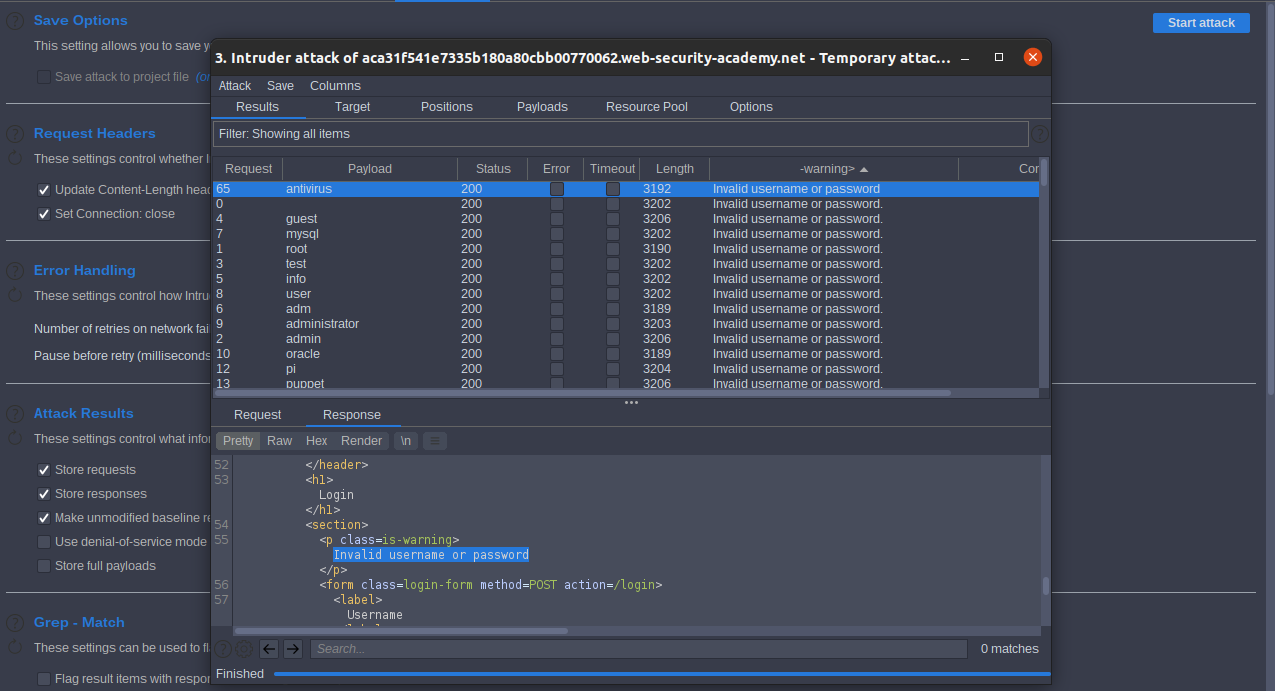Open the message editor hamburger menu
1275x691 pixels.
(x=434, y=441)
